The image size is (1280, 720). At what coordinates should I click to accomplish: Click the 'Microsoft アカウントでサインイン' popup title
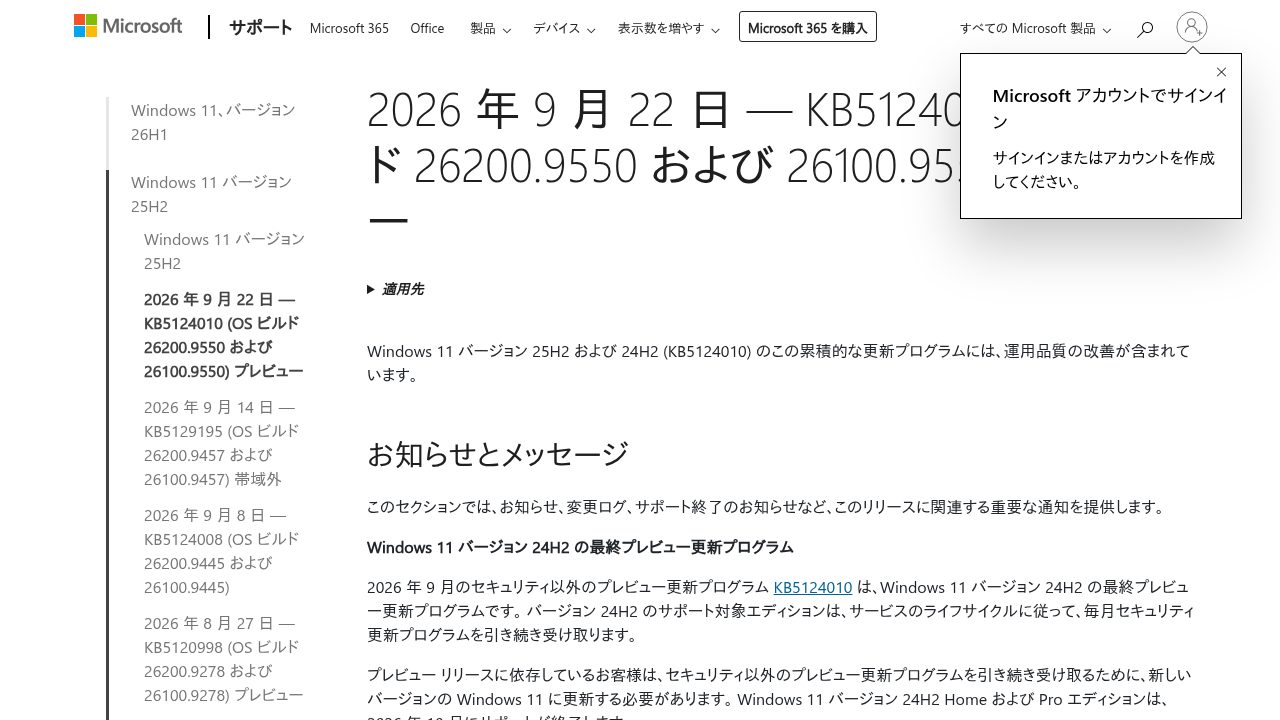pyautogui.click(x=1110, y=108)
